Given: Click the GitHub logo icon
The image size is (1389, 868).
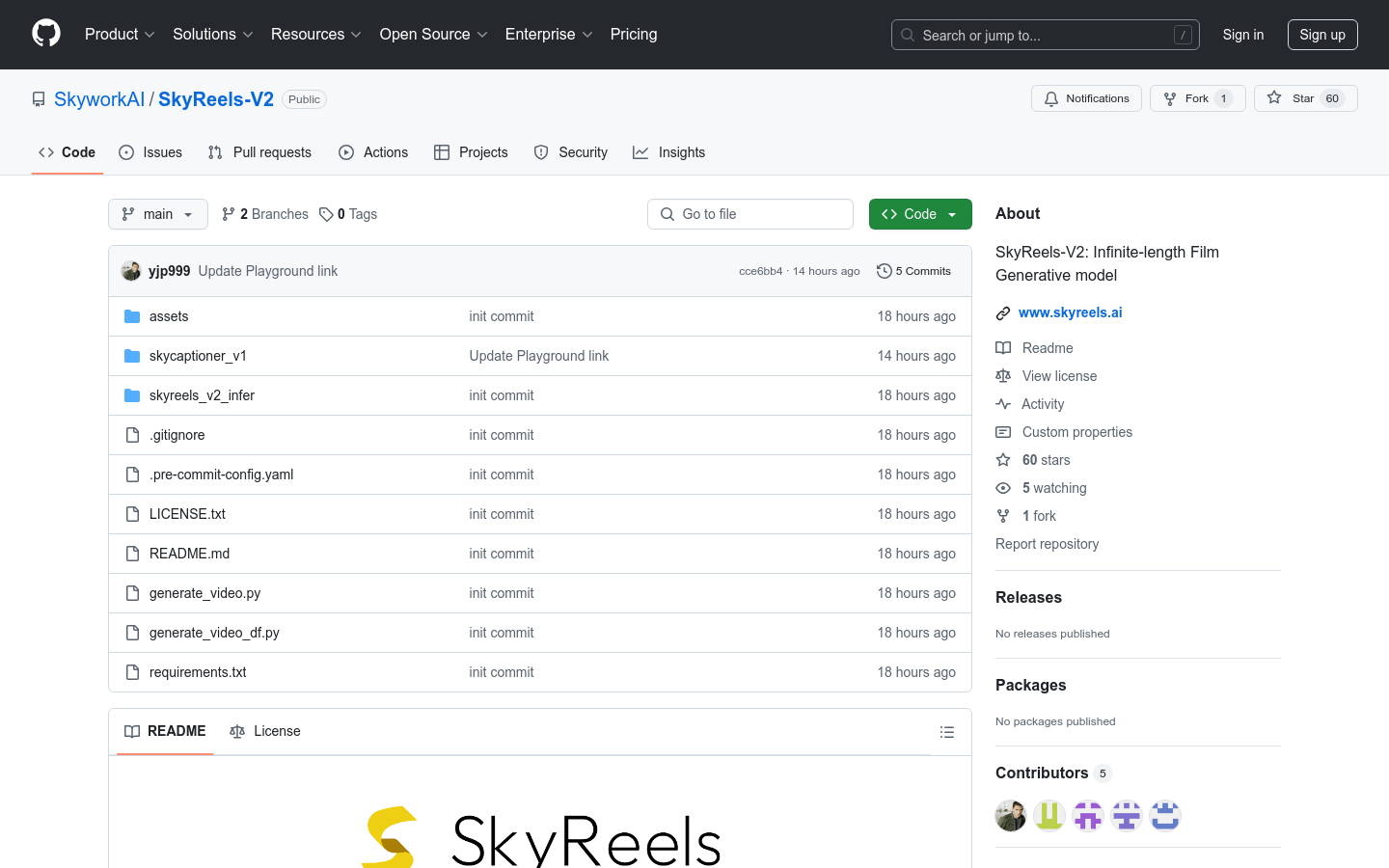Looking at the screenshot, I should (46, 34).
